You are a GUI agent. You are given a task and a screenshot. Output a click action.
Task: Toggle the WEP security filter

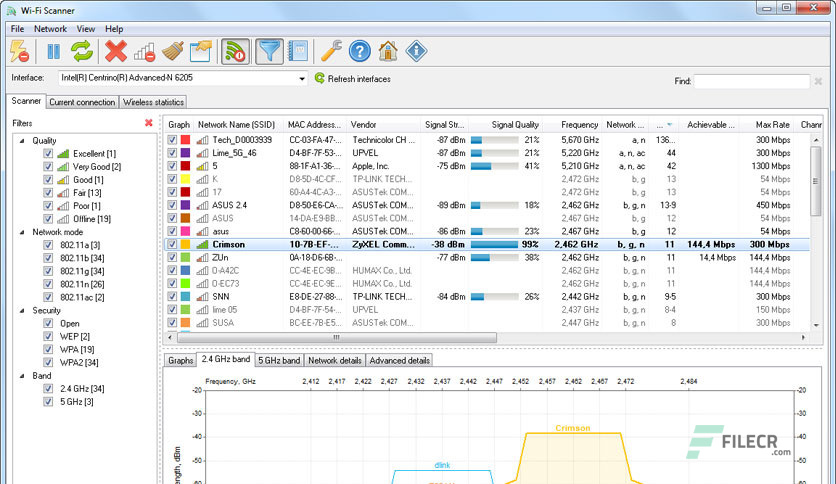click(48, 336)
